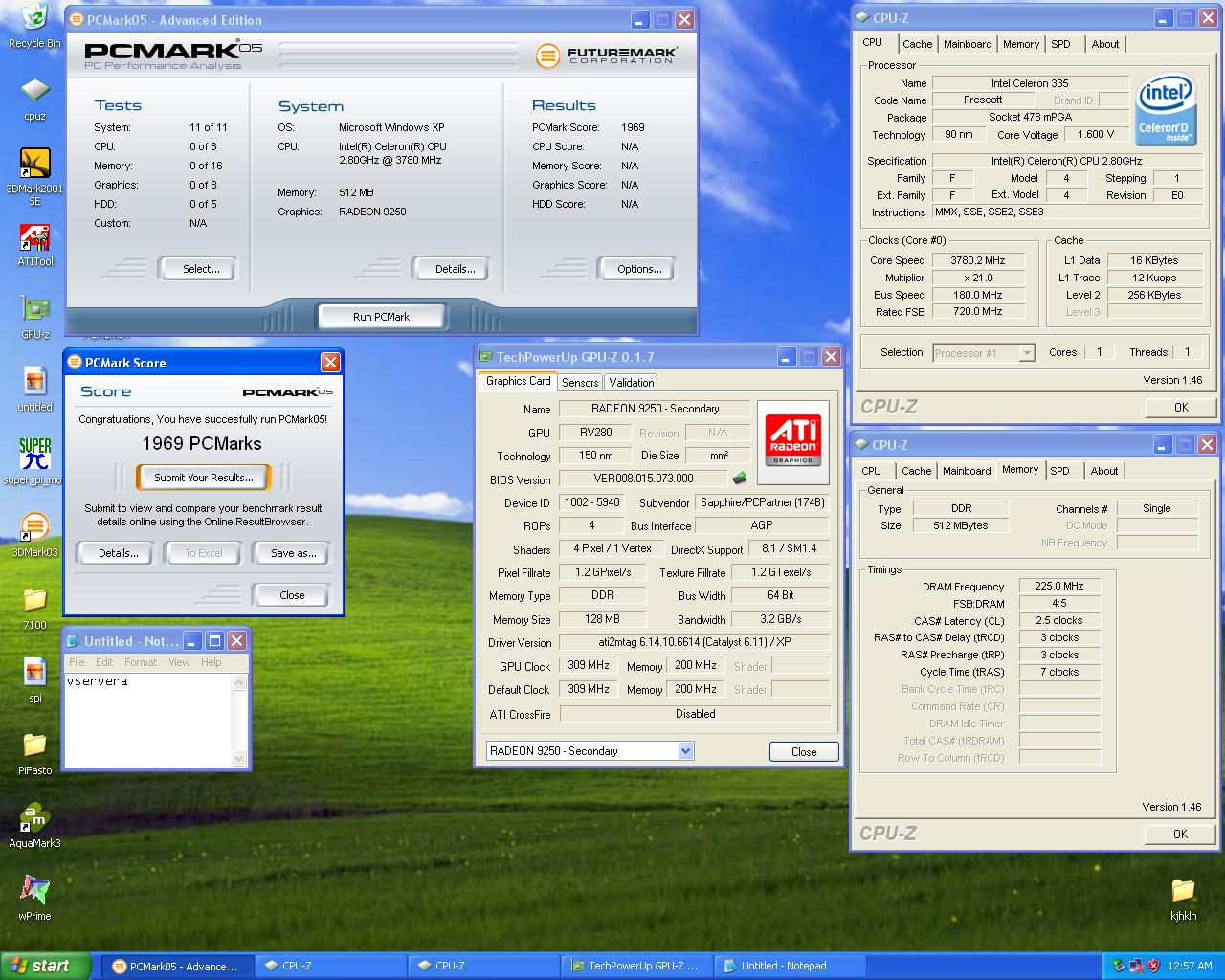1225x980 pixels.
Task: Close the PCMark Score dialog via Close button
Action: [x=292, y=595]
